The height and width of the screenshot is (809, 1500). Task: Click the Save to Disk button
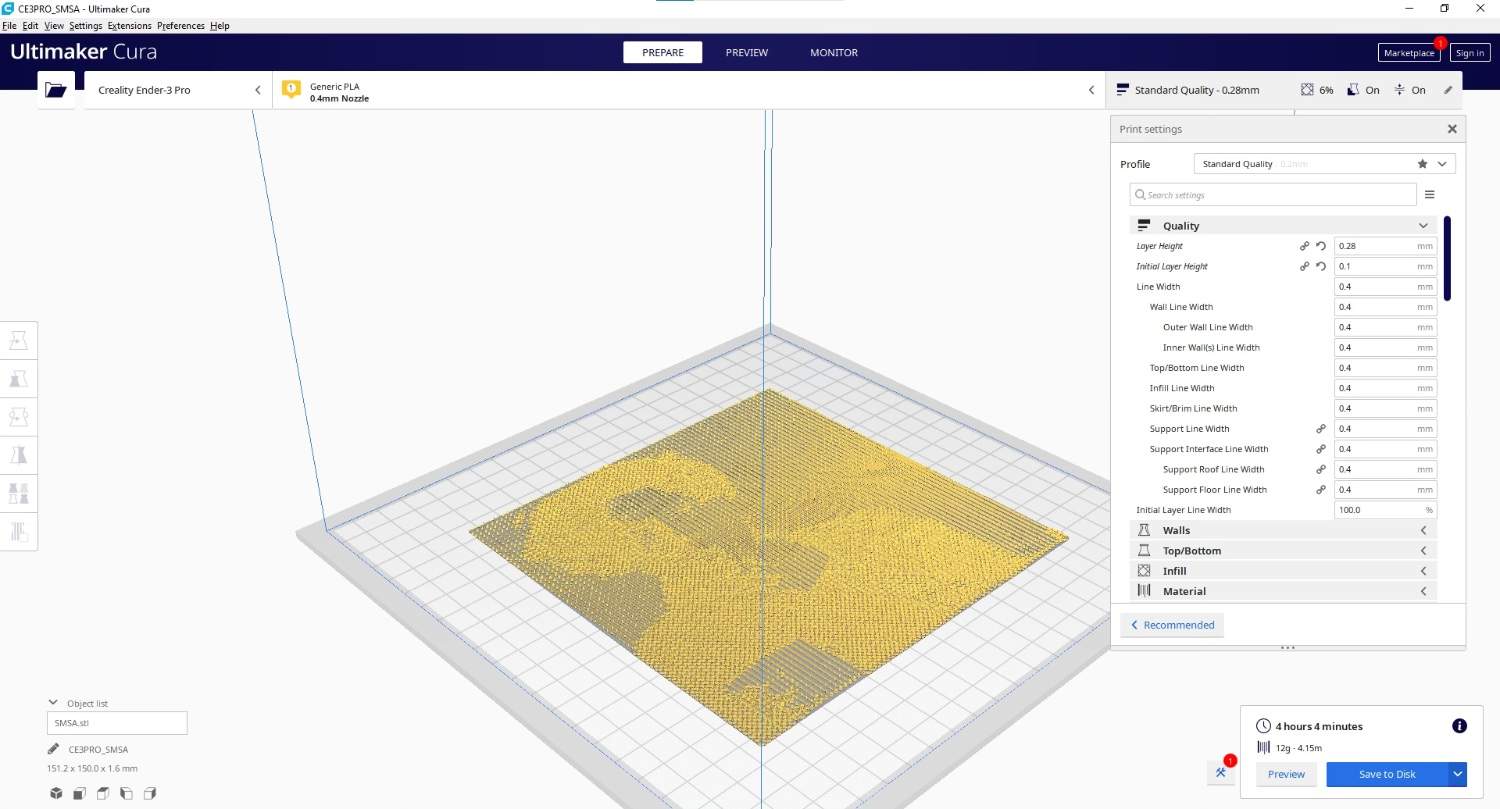pyautogui.click(x=1386, y=774)
